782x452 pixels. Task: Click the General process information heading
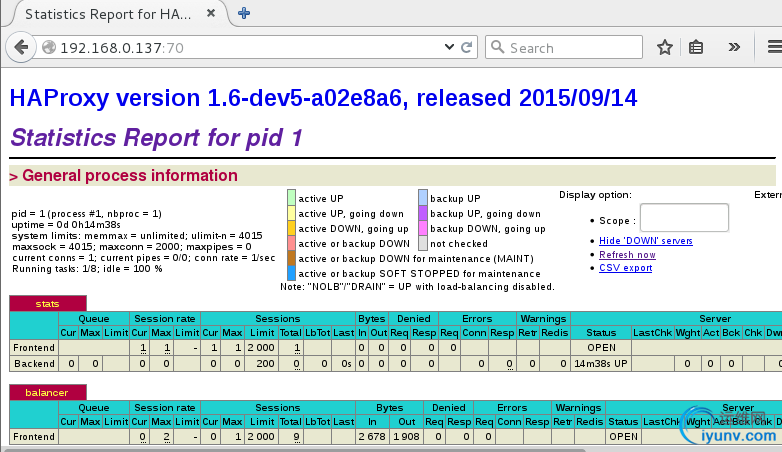point(130,176)
